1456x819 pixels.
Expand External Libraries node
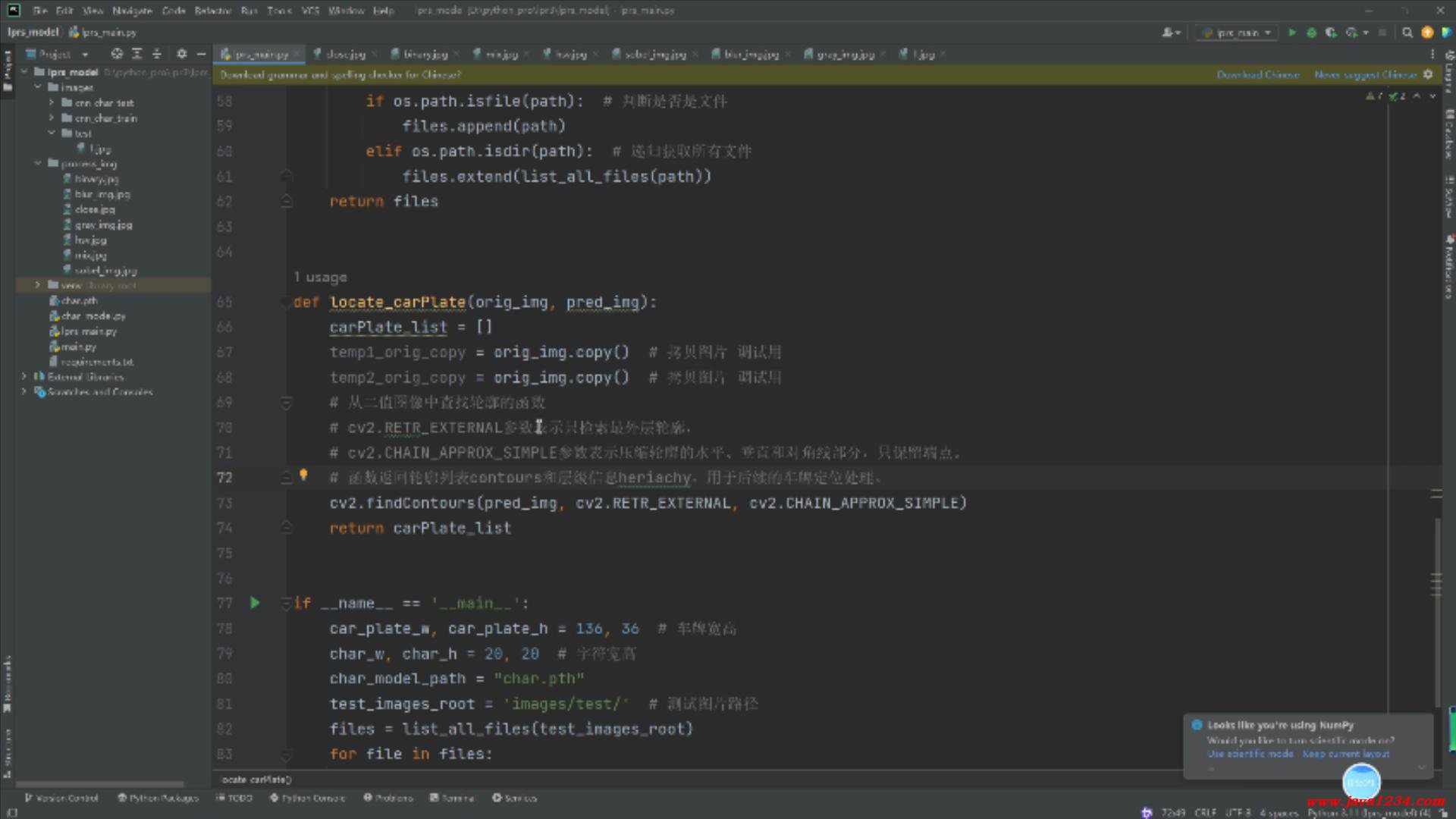(x=24, y=376)
